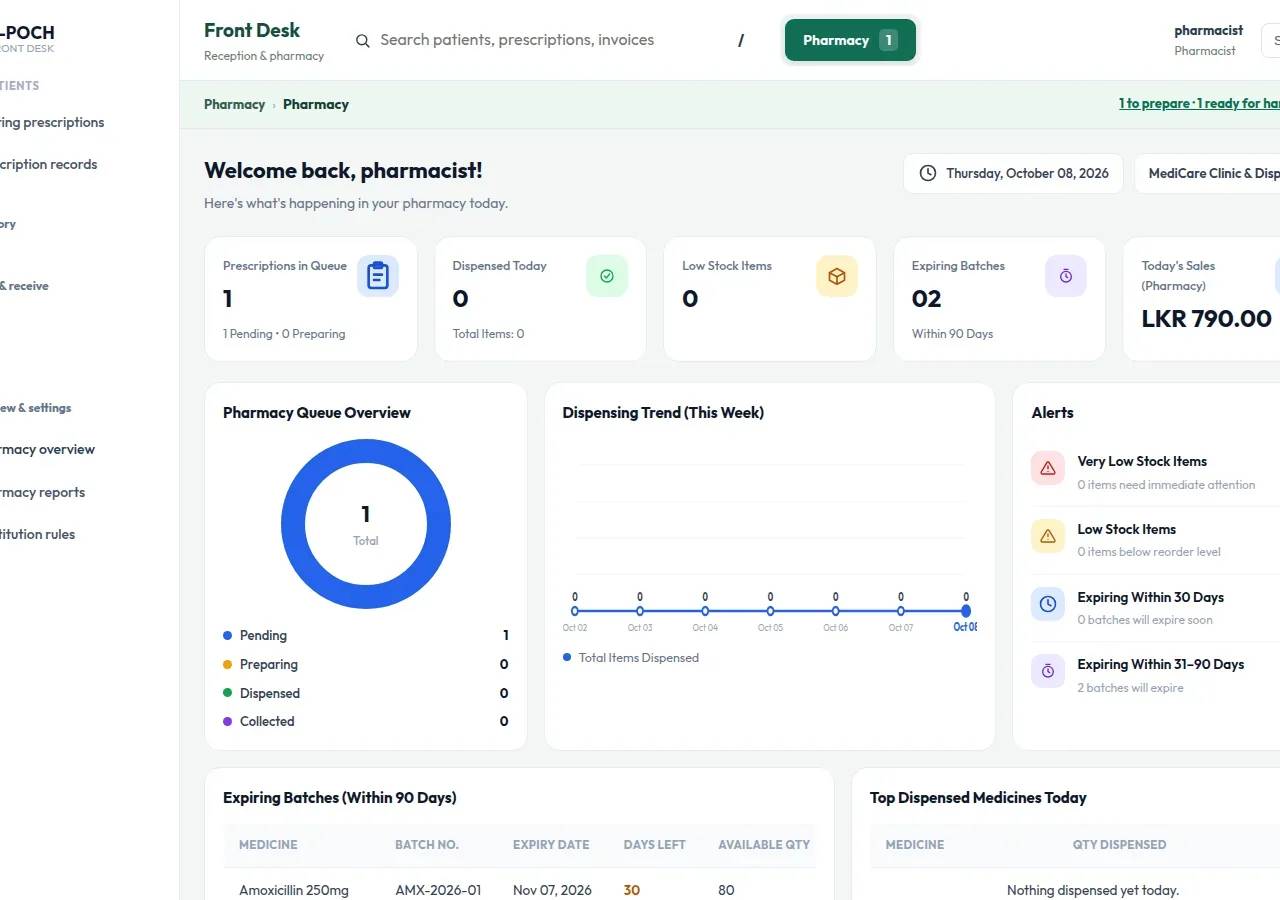Viewport: 1280px width, 900px height.
Task: Click the purple timer icon for Expiring 31–90 Days
Action: coord(1048,671)
